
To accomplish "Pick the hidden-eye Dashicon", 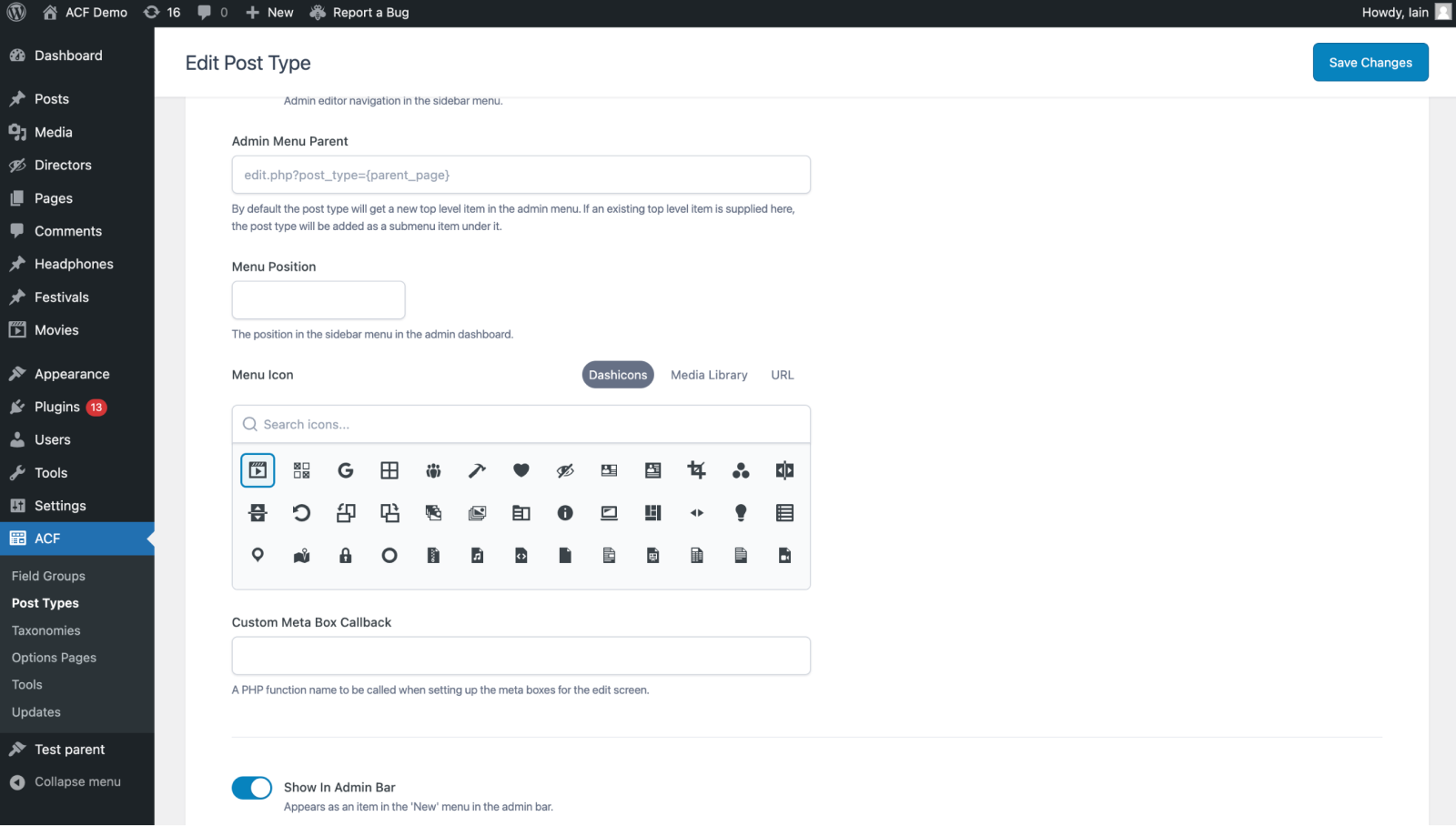I will [565, 470].
